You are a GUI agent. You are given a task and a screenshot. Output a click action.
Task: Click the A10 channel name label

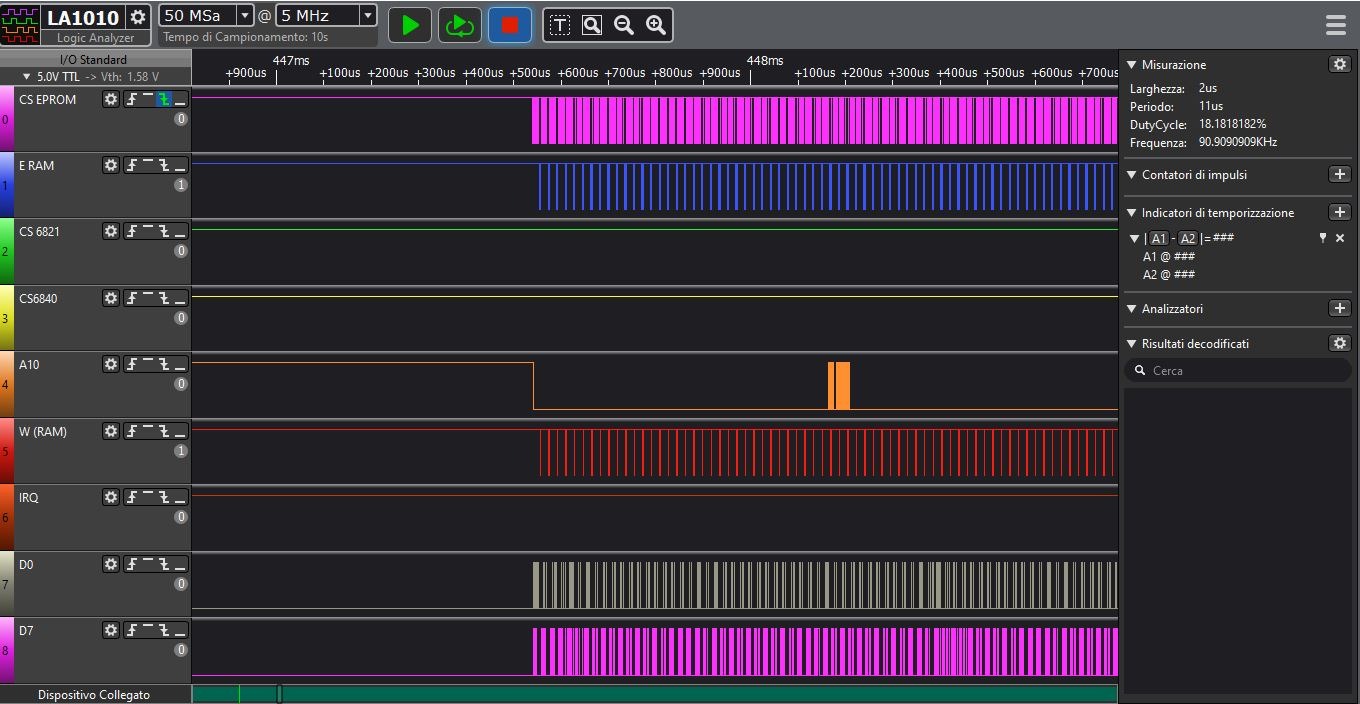[29, 364]
